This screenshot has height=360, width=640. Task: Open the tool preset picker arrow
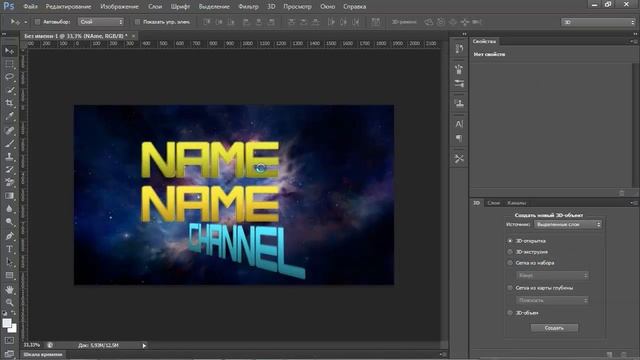tap(25, 22)
